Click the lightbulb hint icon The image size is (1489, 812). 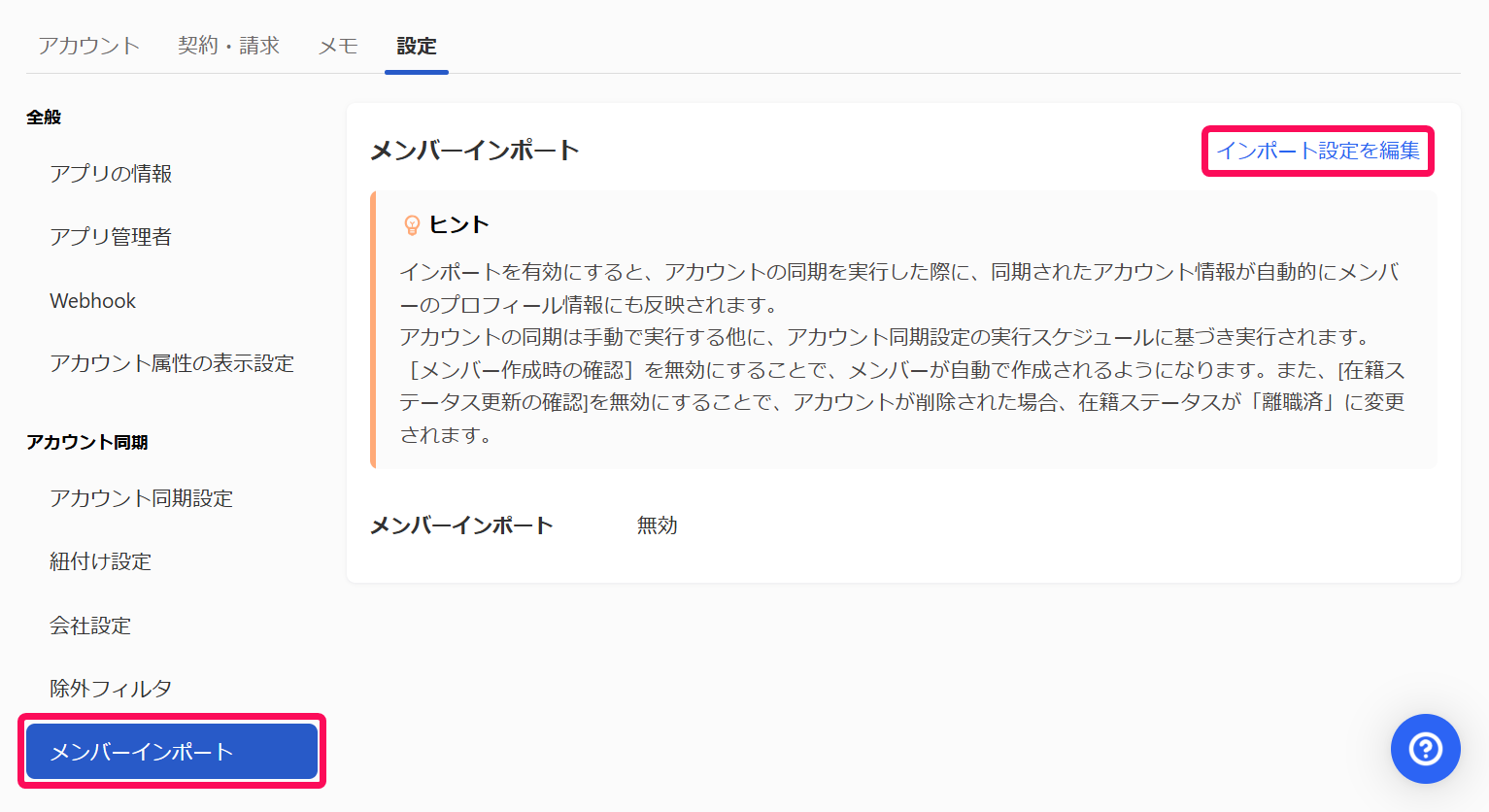point(412,225)
